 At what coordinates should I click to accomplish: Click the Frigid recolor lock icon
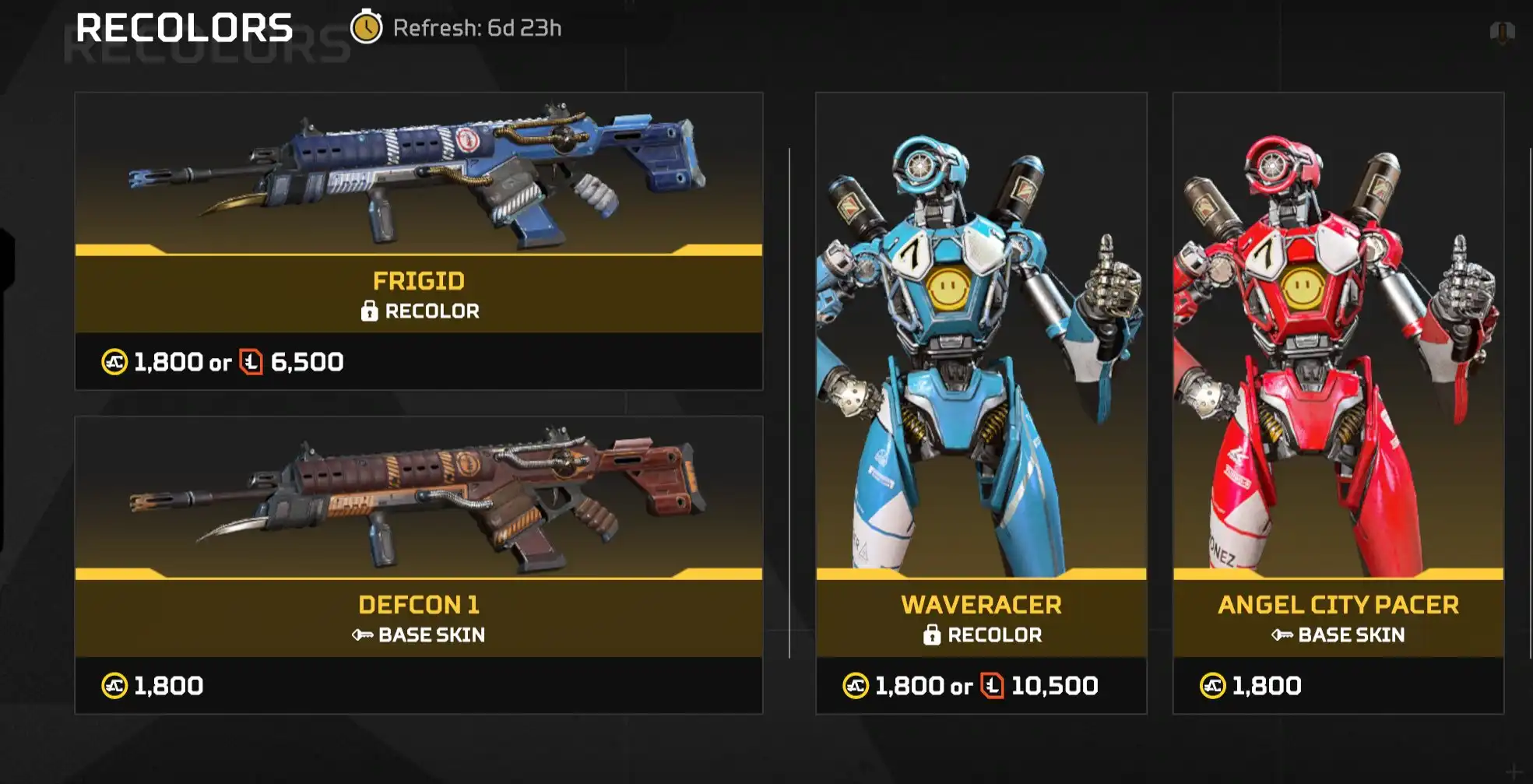point(369,311)
